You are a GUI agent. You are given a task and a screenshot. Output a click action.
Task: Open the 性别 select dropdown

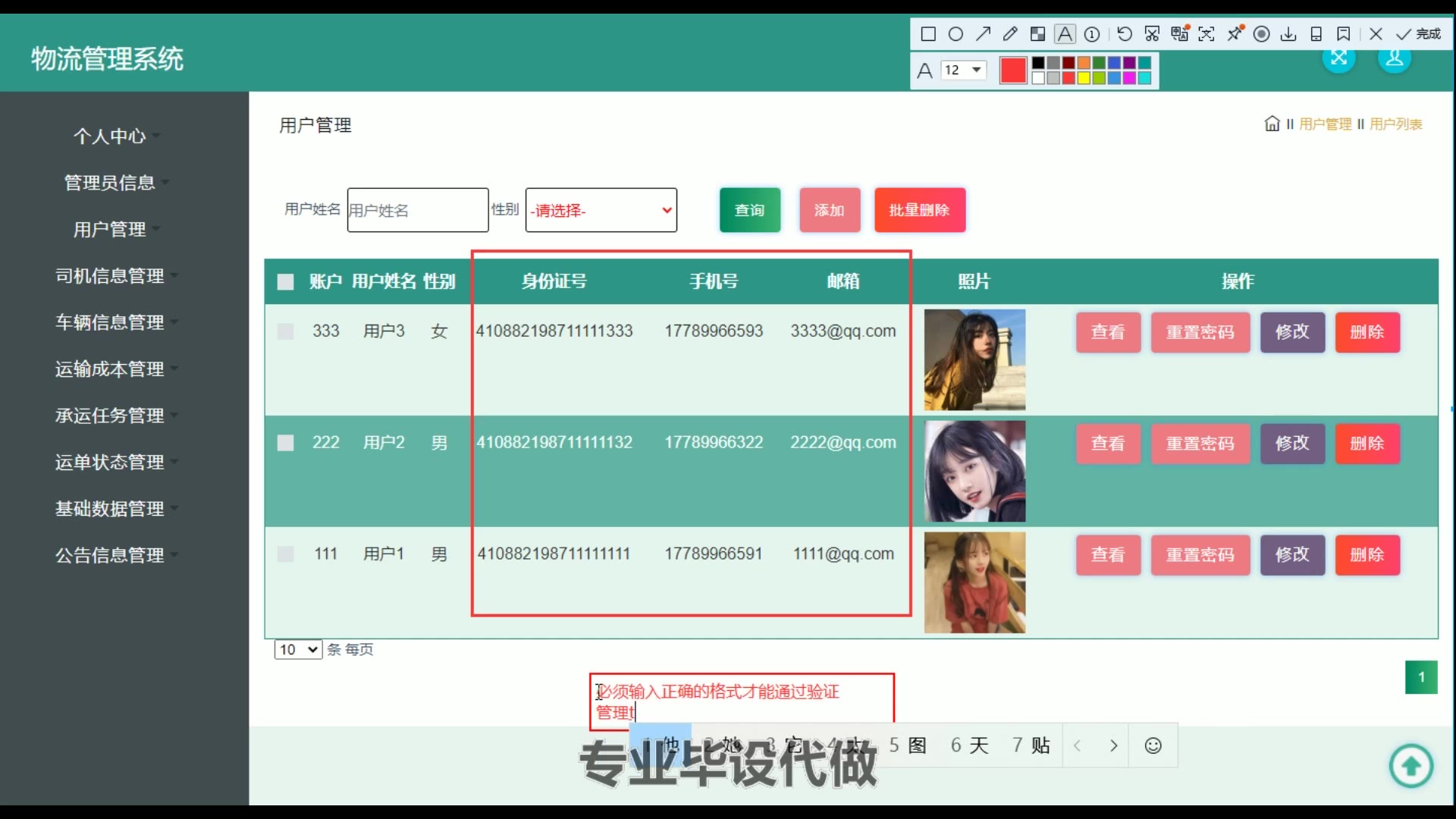coord(601,210)
